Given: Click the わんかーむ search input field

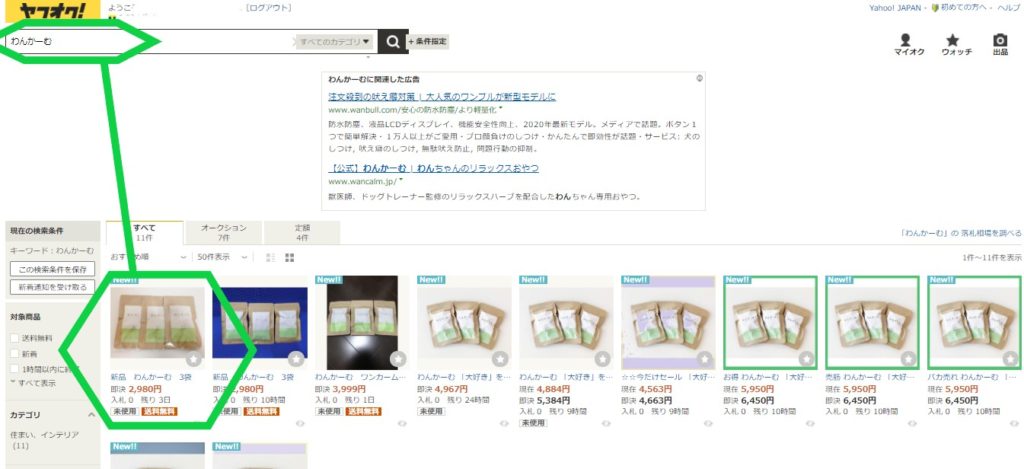Looking at the screenshot, I should click(x=150, y=42).
